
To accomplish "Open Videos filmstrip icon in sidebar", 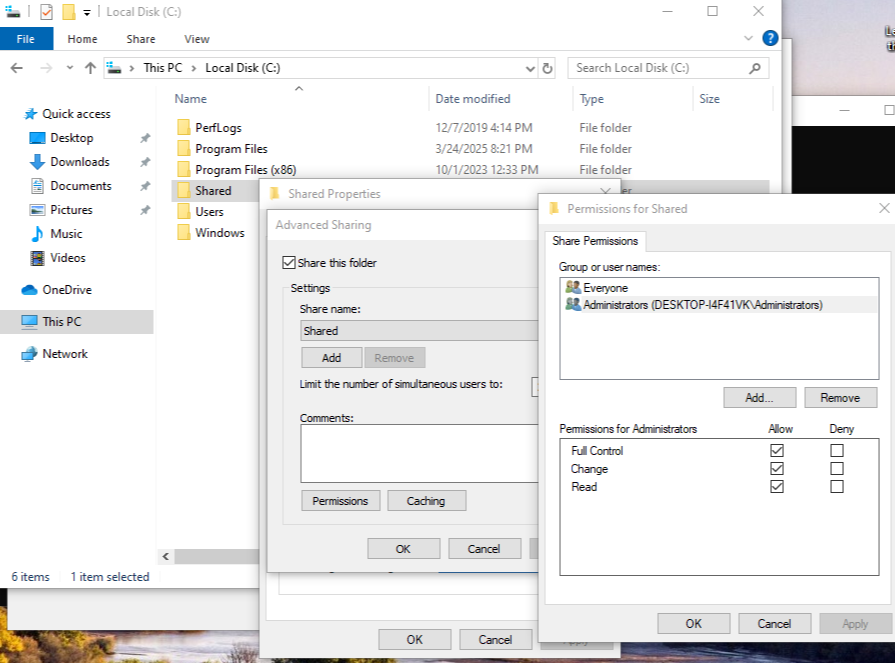I will pyautogui.click(x=37, y=257).
